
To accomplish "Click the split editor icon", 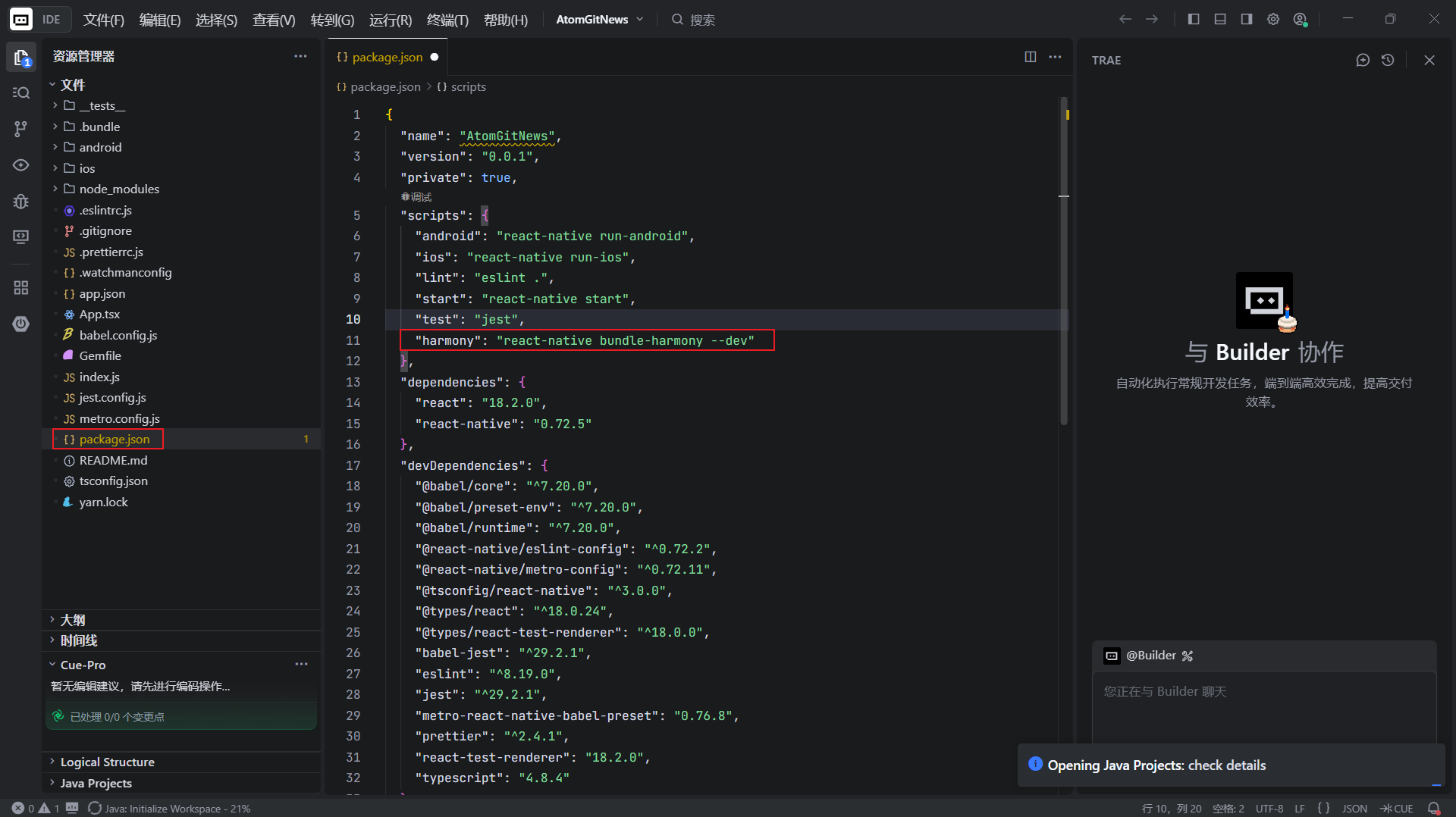I will [1031, 57].
